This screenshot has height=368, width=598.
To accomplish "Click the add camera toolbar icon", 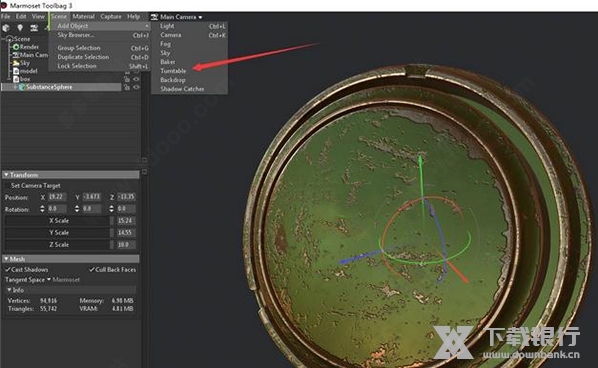I will tap(34, 28).
